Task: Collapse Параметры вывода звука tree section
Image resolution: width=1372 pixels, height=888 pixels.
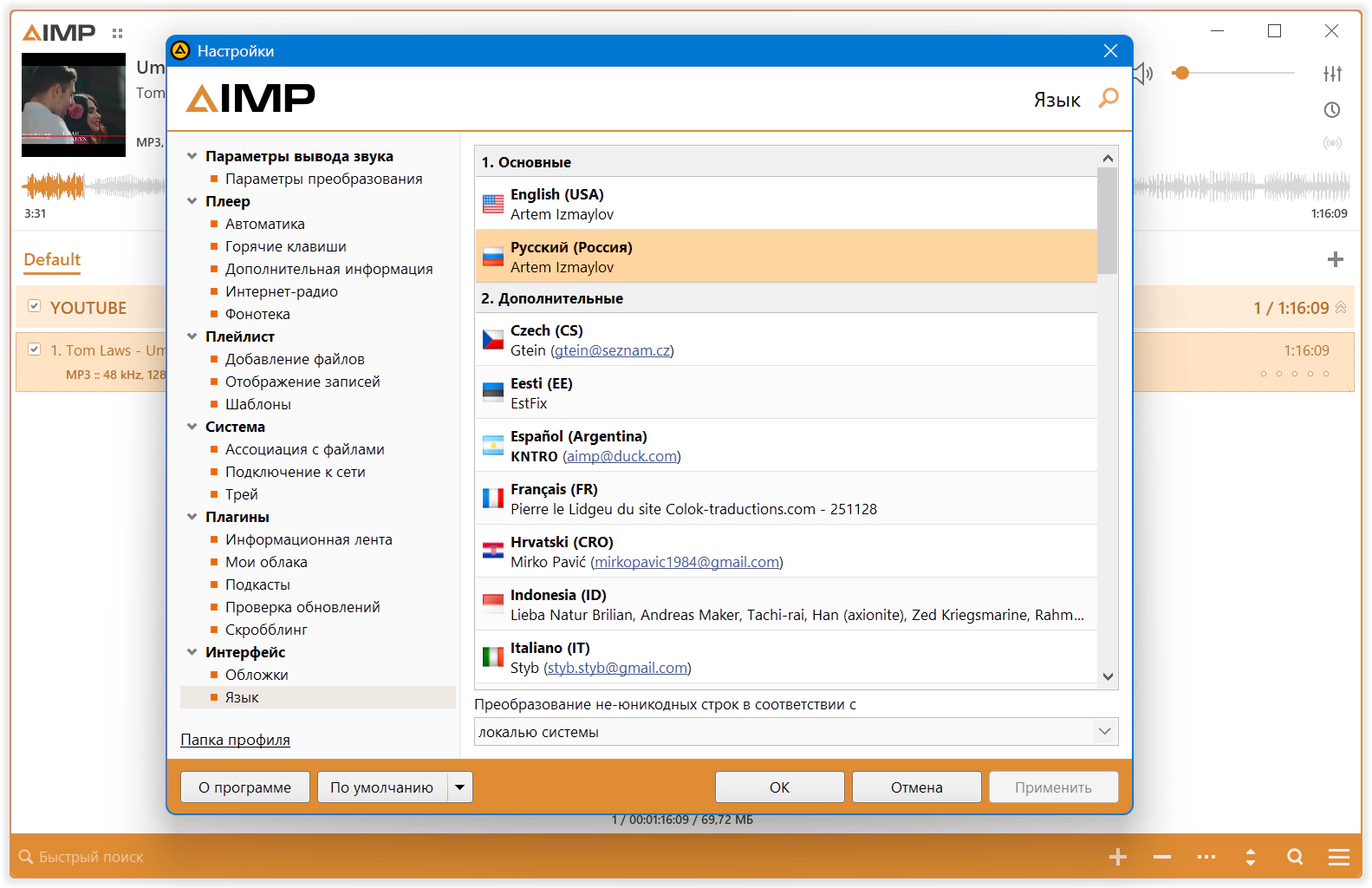Action: coord(192,156)
